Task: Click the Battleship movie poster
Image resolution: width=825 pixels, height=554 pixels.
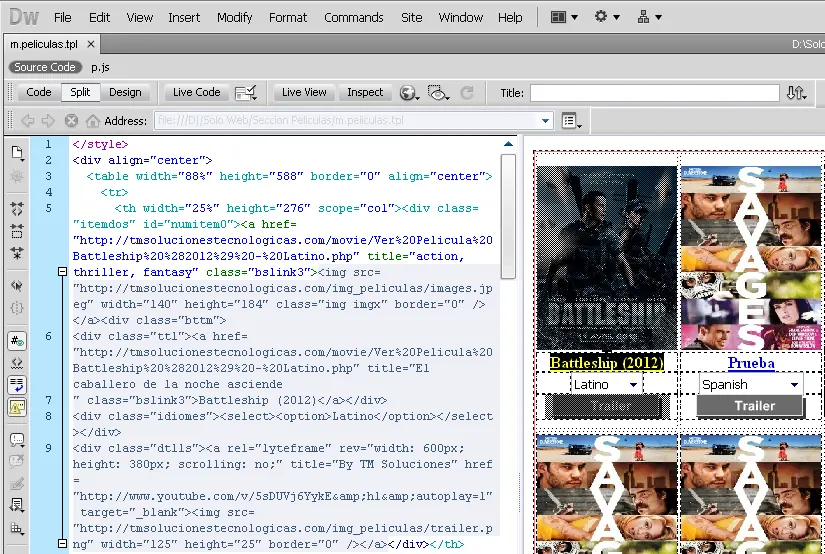Action: coord(607,257)
